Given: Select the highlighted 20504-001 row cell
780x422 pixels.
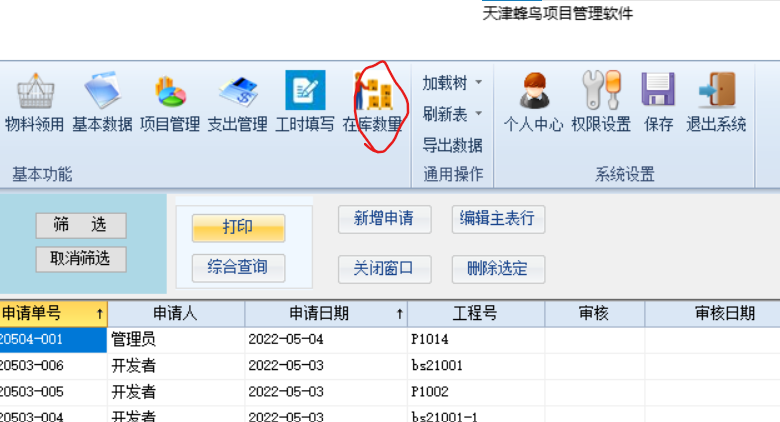Looking at the screenshot, I should click(53, 340).
